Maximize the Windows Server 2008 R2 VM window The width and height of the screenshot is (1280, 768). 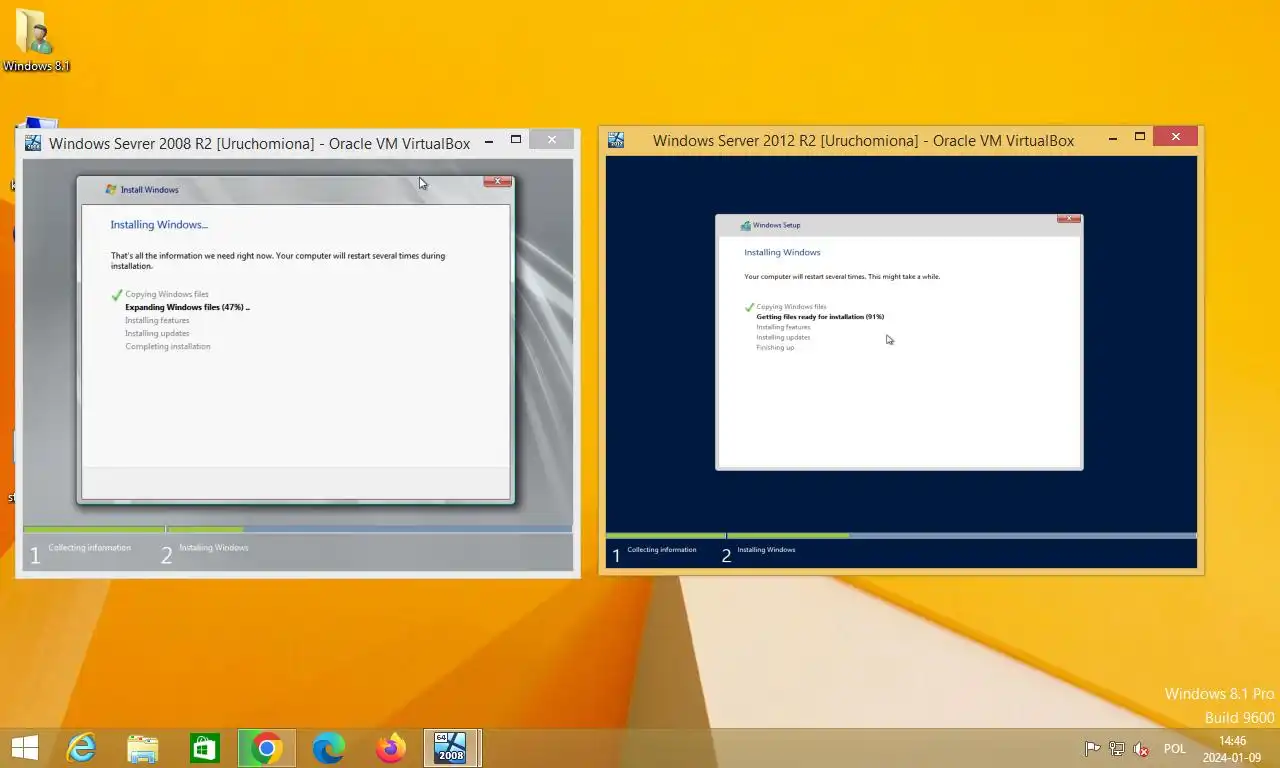point(516,140)
